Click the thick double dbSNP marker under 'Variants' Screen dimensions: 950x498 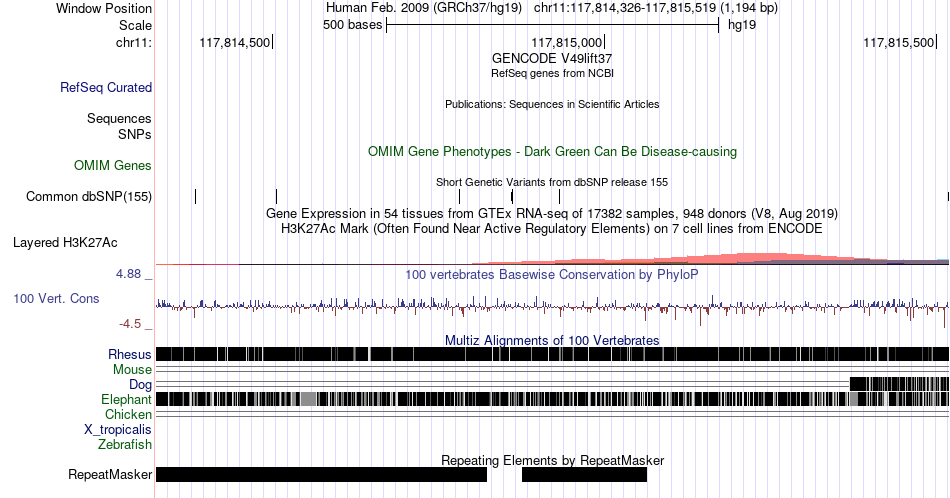tap(512, 196)
